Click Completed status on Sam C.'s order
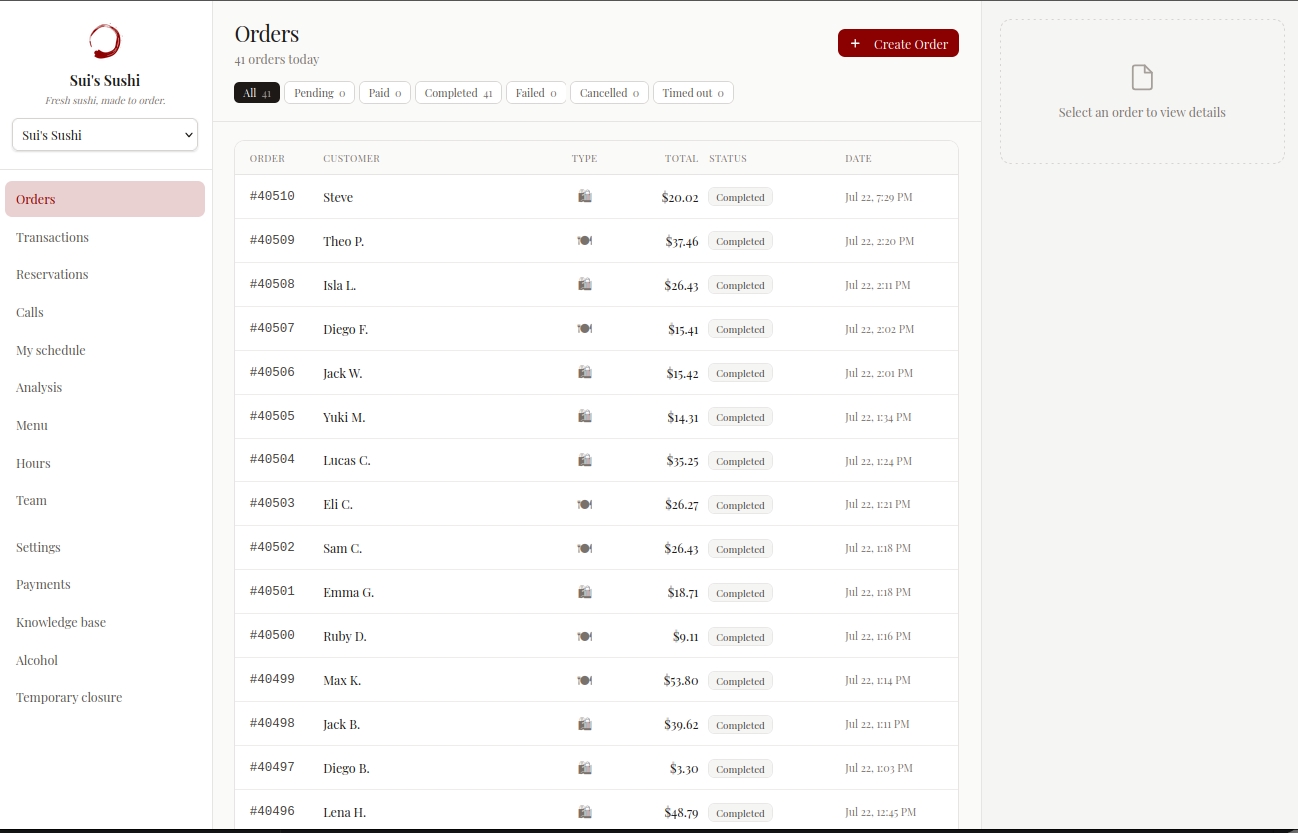The width and height of the screenshot is (1298, 833). (x=740, y=549)
